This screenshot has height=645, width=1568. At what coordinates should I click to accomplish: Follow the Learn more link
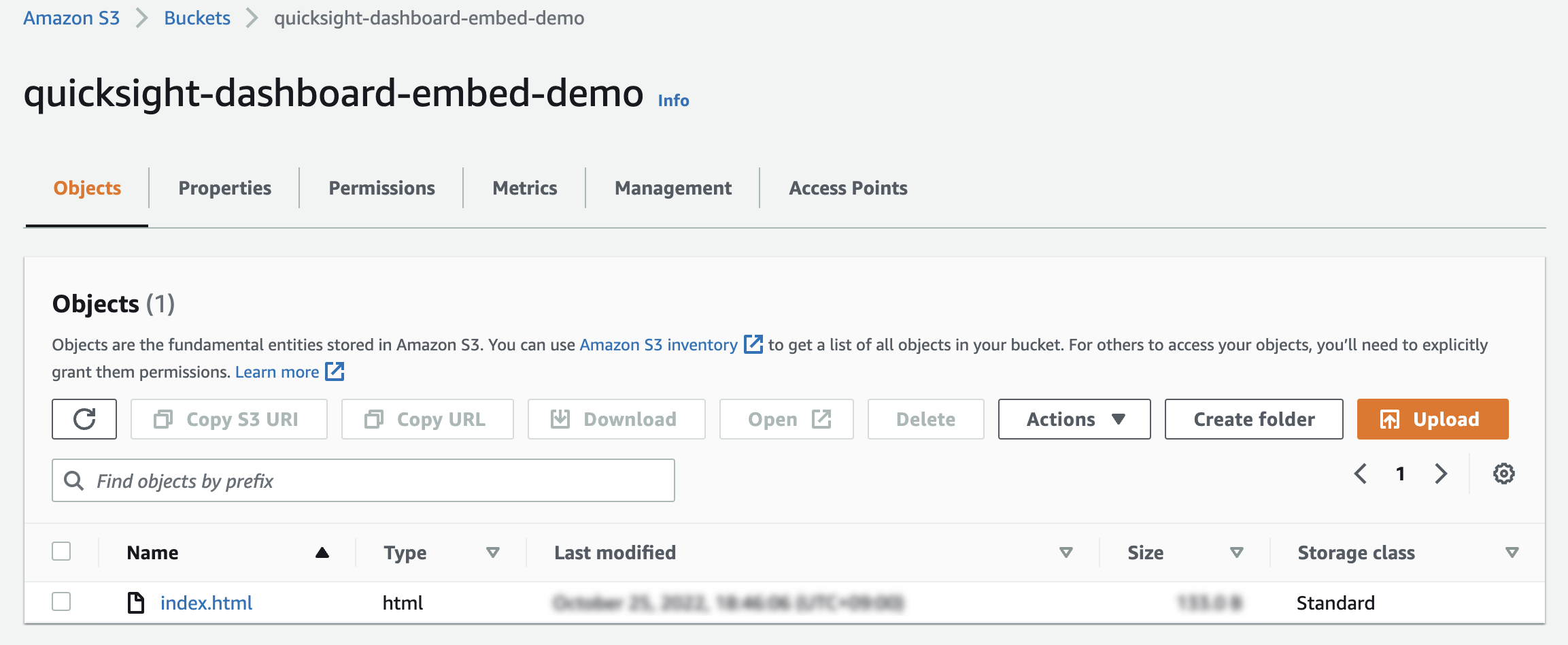[x=277, y=371]
